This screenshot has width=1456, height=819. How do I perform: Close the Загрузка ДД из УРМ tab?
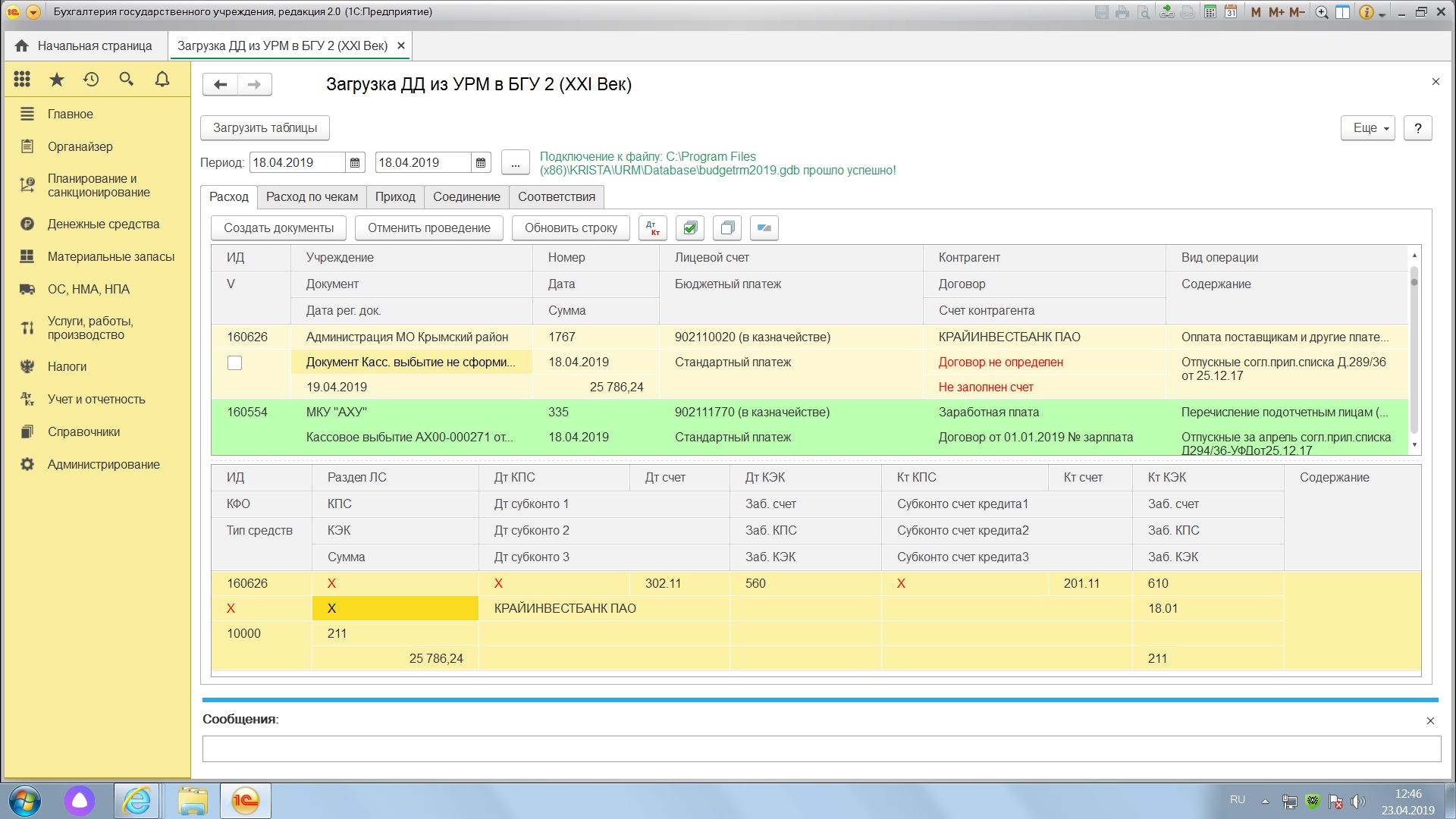pyautogui.click(x=401, y=45)
